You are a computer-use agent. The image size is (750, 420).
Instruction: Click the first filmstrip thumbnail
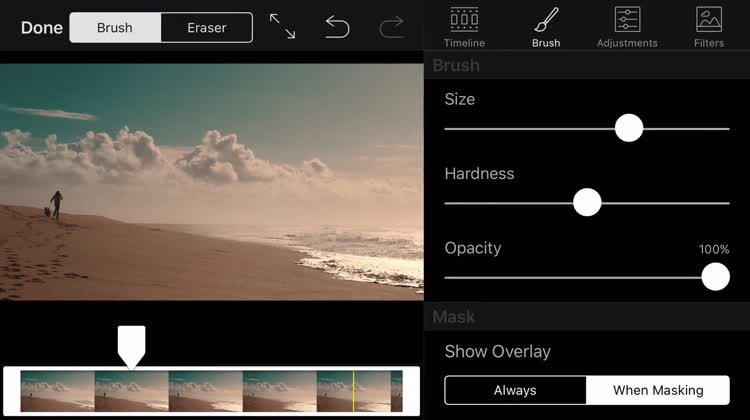pyautogui.click(x=57, y=391)
